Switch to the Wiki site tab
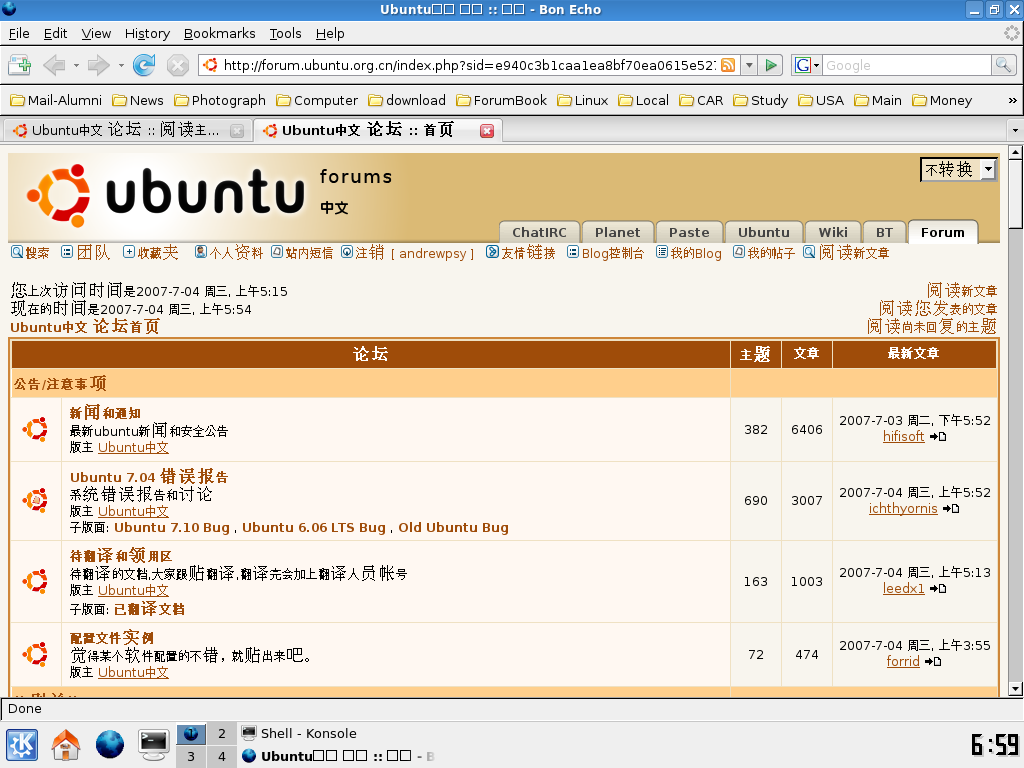Image resolution: width=1024 pixels, height=768 pixels. point(833,232)
